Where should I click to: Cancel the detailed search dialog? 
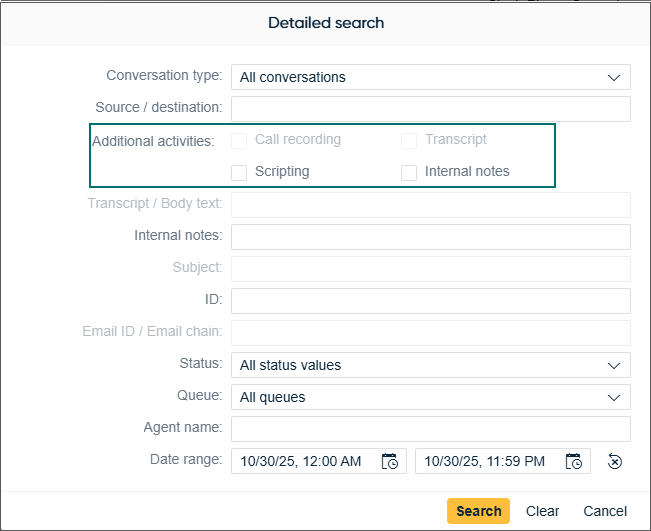605,511
